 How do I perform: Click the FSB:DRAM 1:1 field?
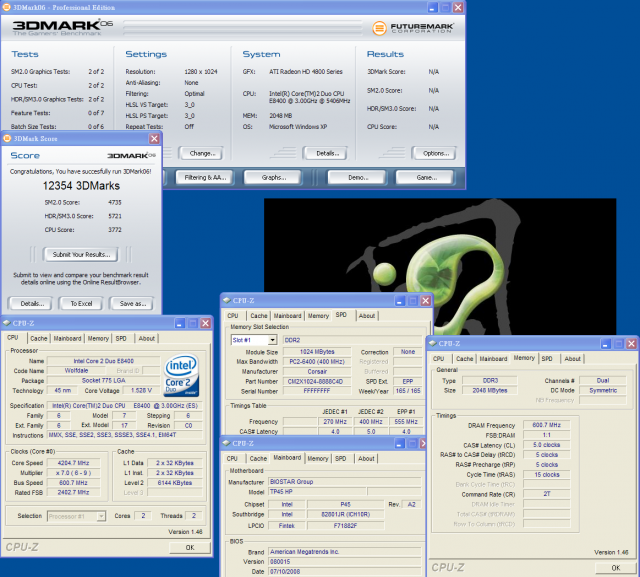[547, 435]
